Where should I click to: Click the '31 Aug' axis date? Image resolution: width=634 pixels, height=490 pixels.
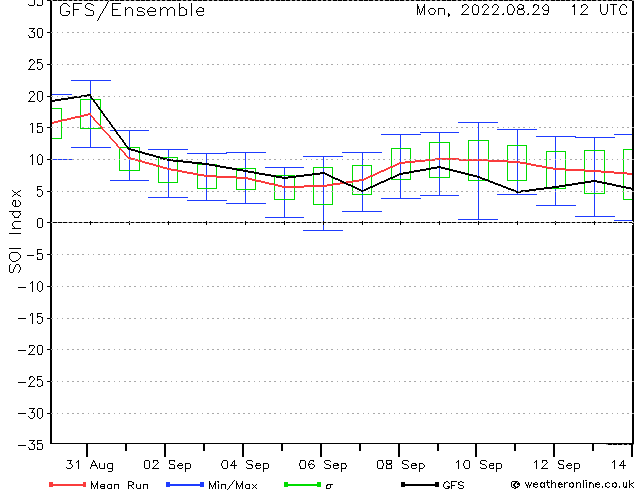(90, 465)
